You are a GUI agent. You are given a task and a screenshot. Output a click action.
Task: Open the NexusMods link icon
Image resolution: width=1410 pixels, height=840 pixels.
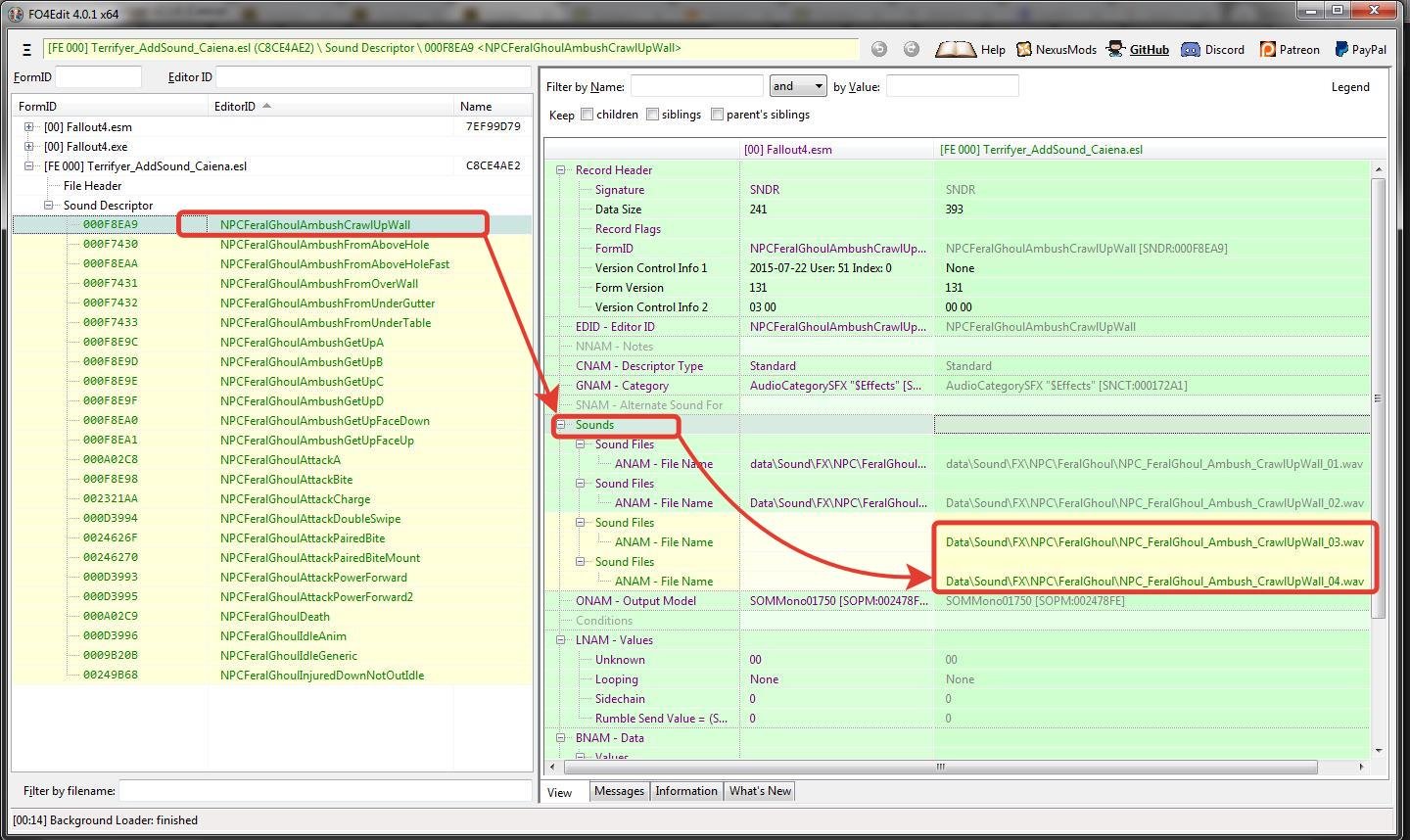[1024, 49]
